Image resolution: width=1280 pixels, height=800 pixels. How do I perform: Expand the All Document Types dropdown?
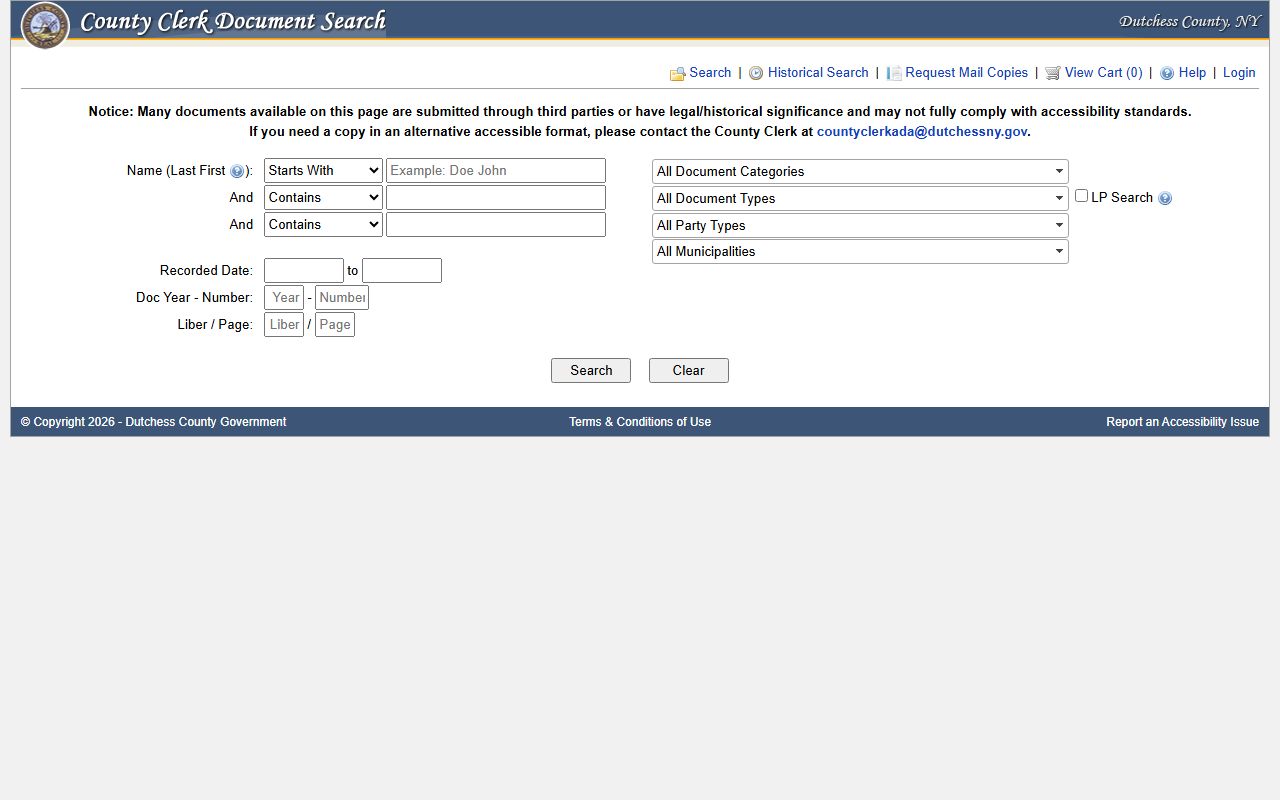coord(860,198)
